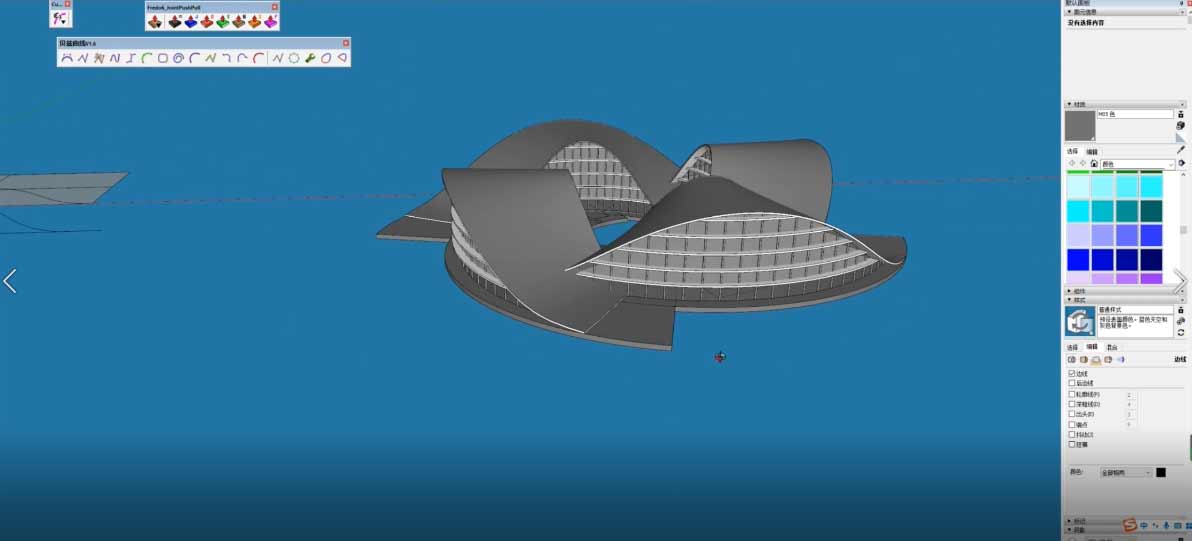Click the material name input field

[1134, 115]
